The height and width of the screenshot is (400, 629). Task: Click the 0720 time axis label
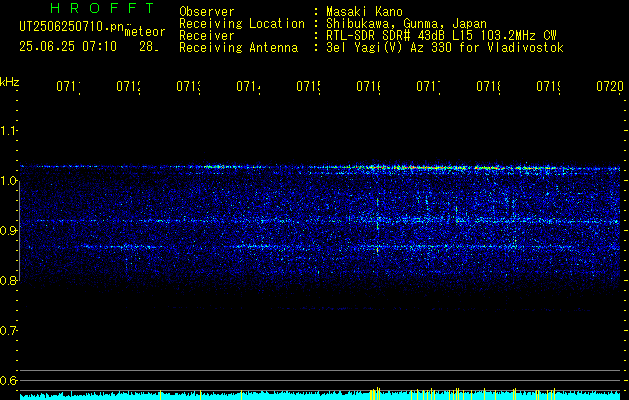(x=610, y=87)
